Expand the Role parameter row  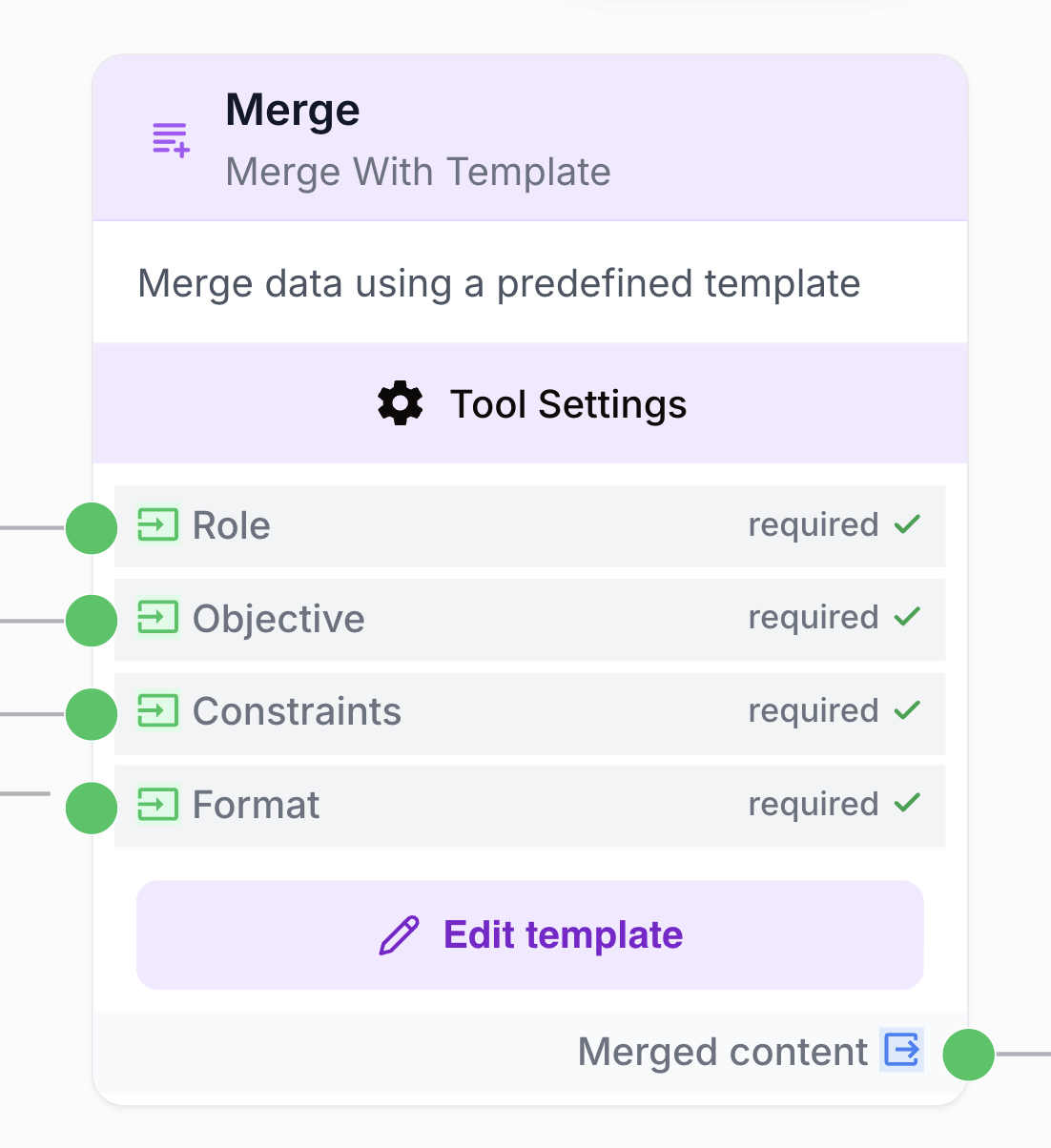530,524
